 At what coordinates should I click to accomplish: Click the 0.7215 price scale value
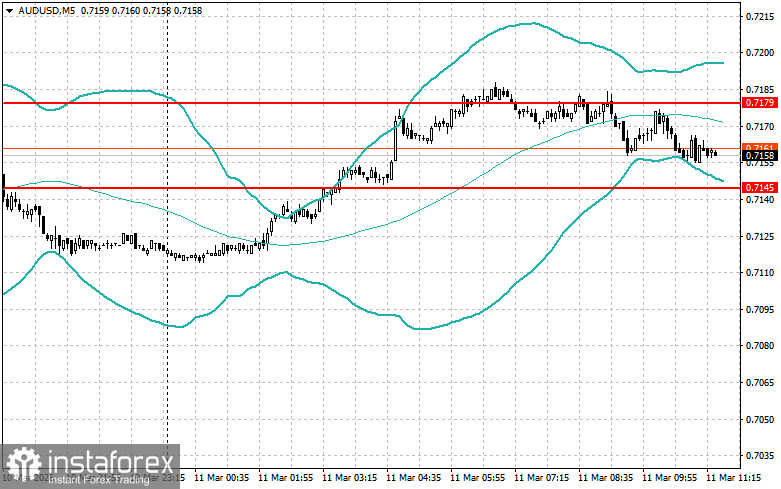tap(760, 17)
